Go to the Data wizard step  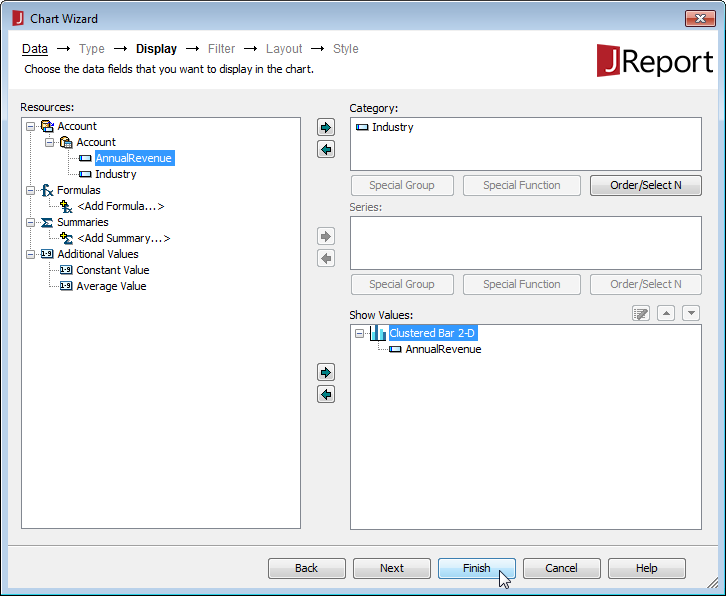click(x=35, y=49)
